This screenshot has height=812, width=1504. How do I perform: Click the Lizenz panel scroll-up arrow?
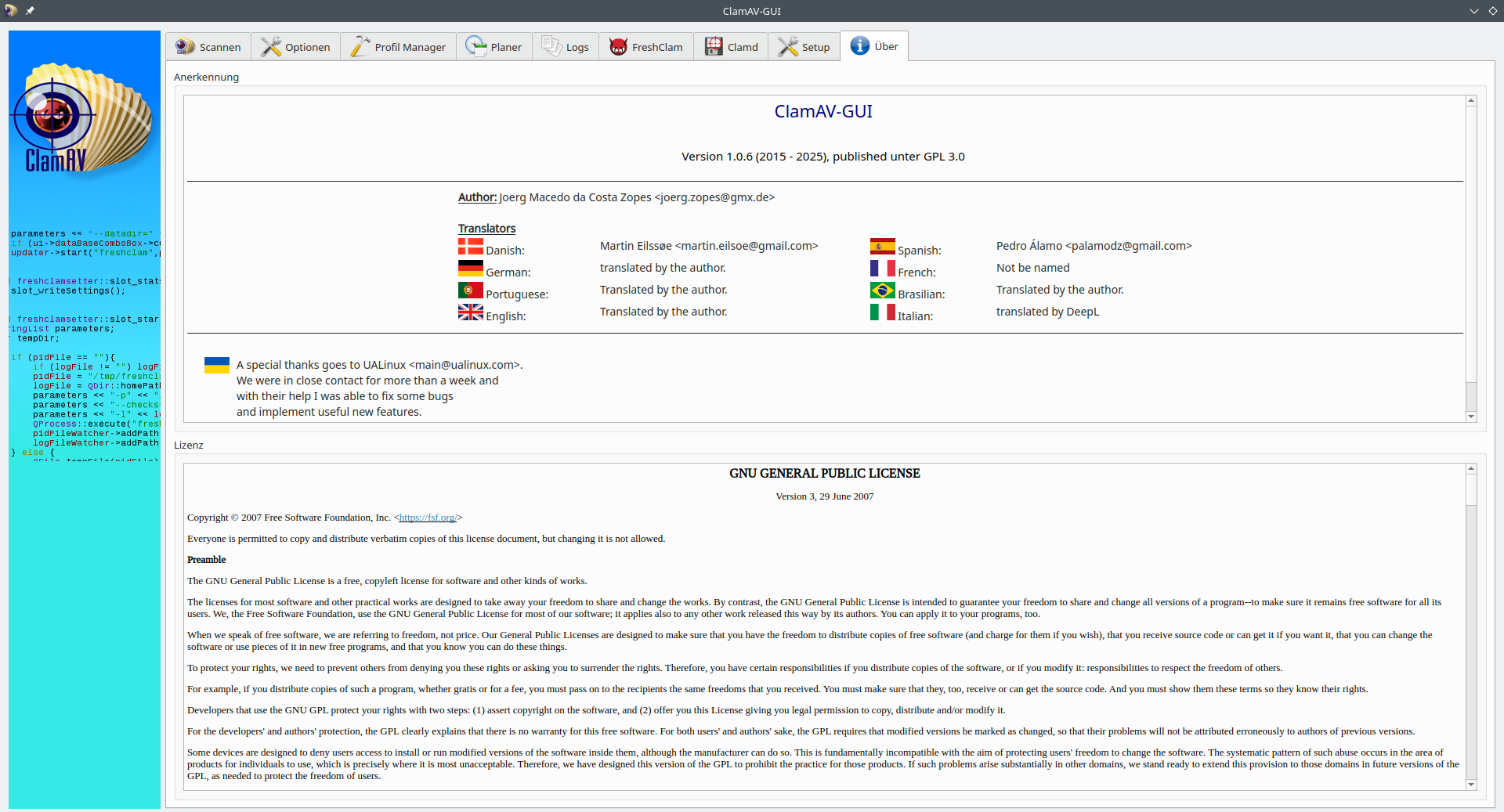pyautogui.click(x=1471, y=469)
